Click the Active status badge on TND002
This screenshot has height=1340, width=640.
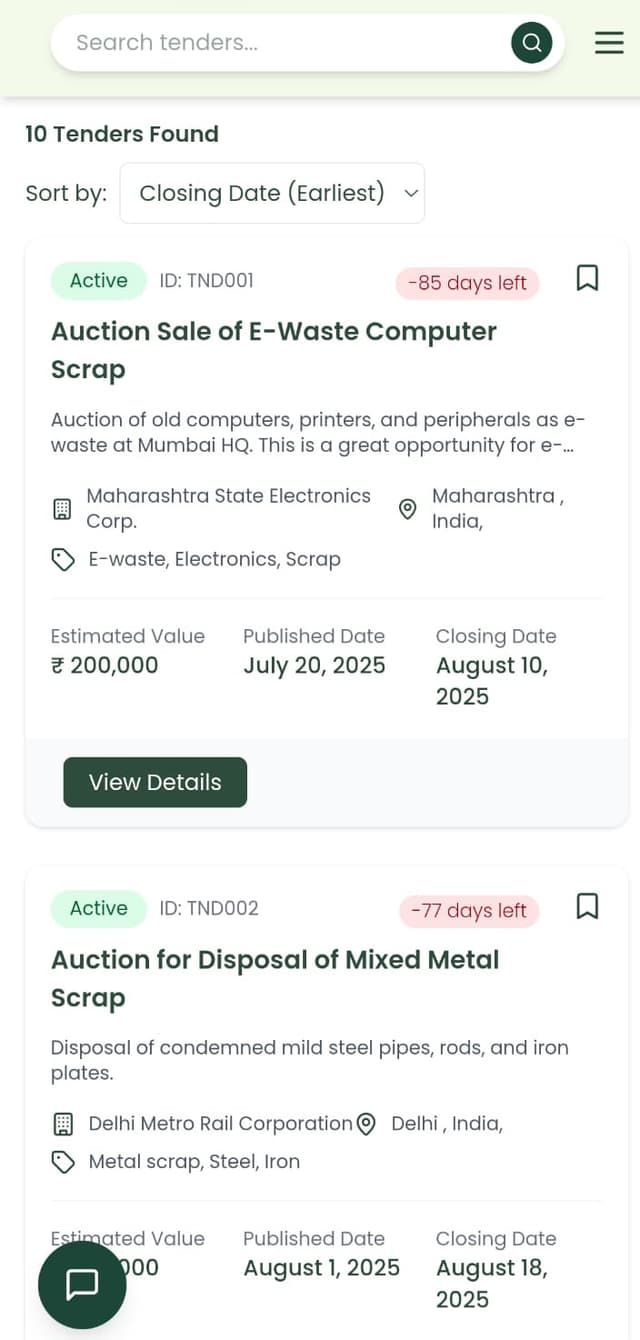click(x=98, y=908)
